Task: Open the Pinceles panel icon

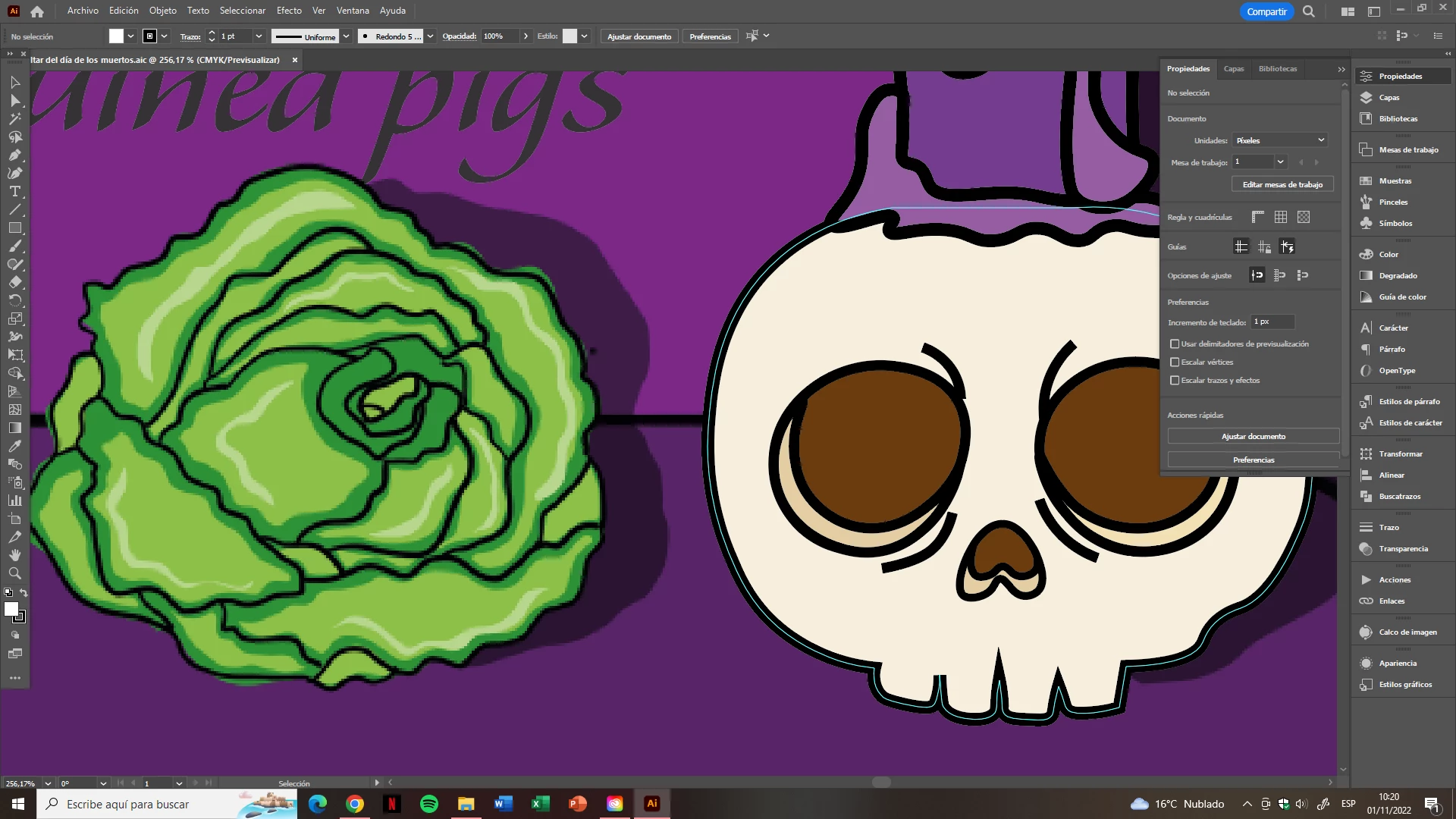Action: tap(1367, 202)
